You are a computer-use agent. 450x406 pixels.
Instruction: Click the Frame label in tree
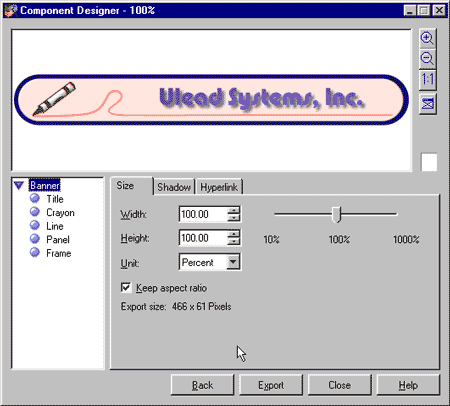(x=59, y=253)
